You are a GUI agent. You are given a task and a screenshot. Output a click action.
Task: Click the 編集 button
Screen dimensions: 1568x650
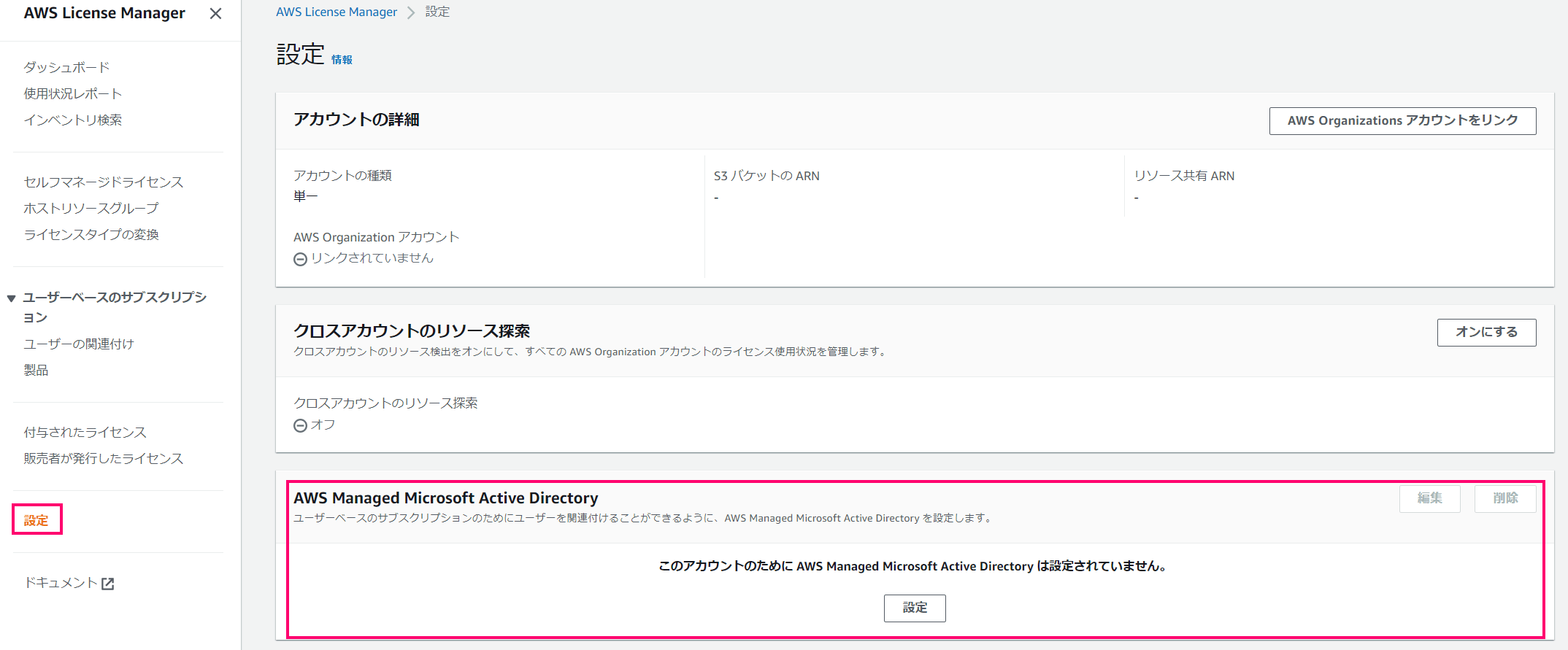pos(1429,498)
